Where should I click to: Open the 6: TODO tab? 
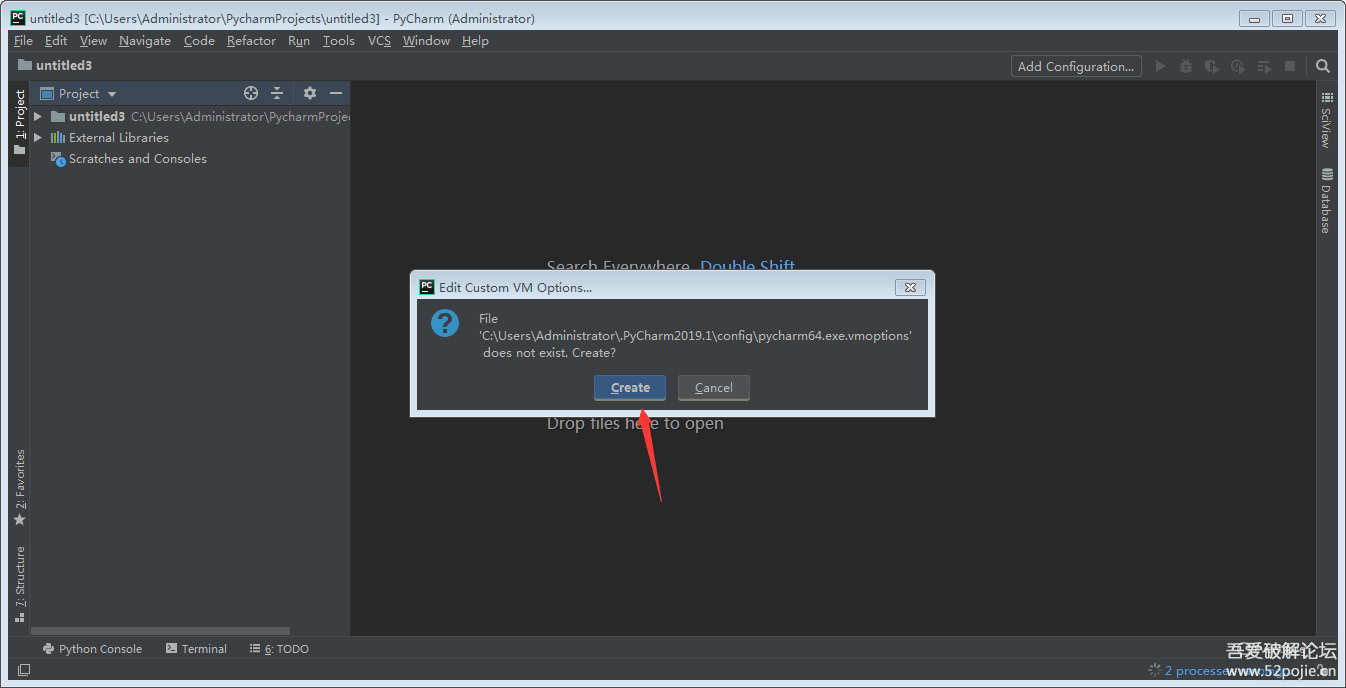point(279,649)
